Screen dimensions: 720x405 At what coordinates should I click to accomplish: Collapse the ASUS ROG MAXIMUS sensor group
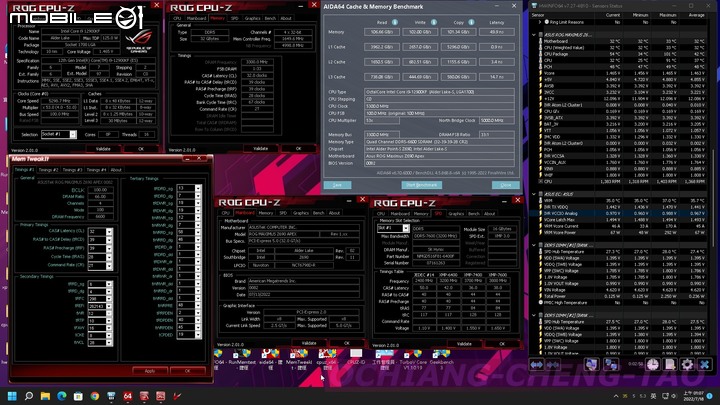coord(534,34)
